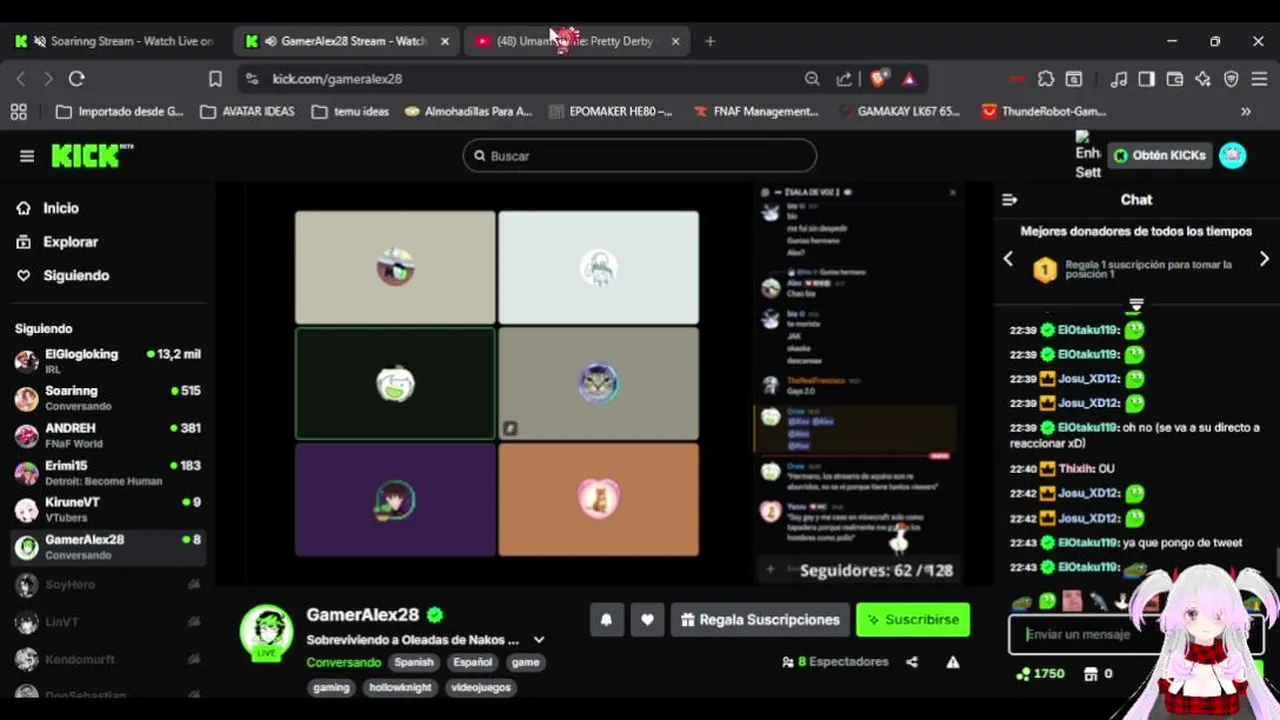1280x720 pixels.
Task: Click the kick.com/gameralex28 address bar
Action: click(520, 79)
